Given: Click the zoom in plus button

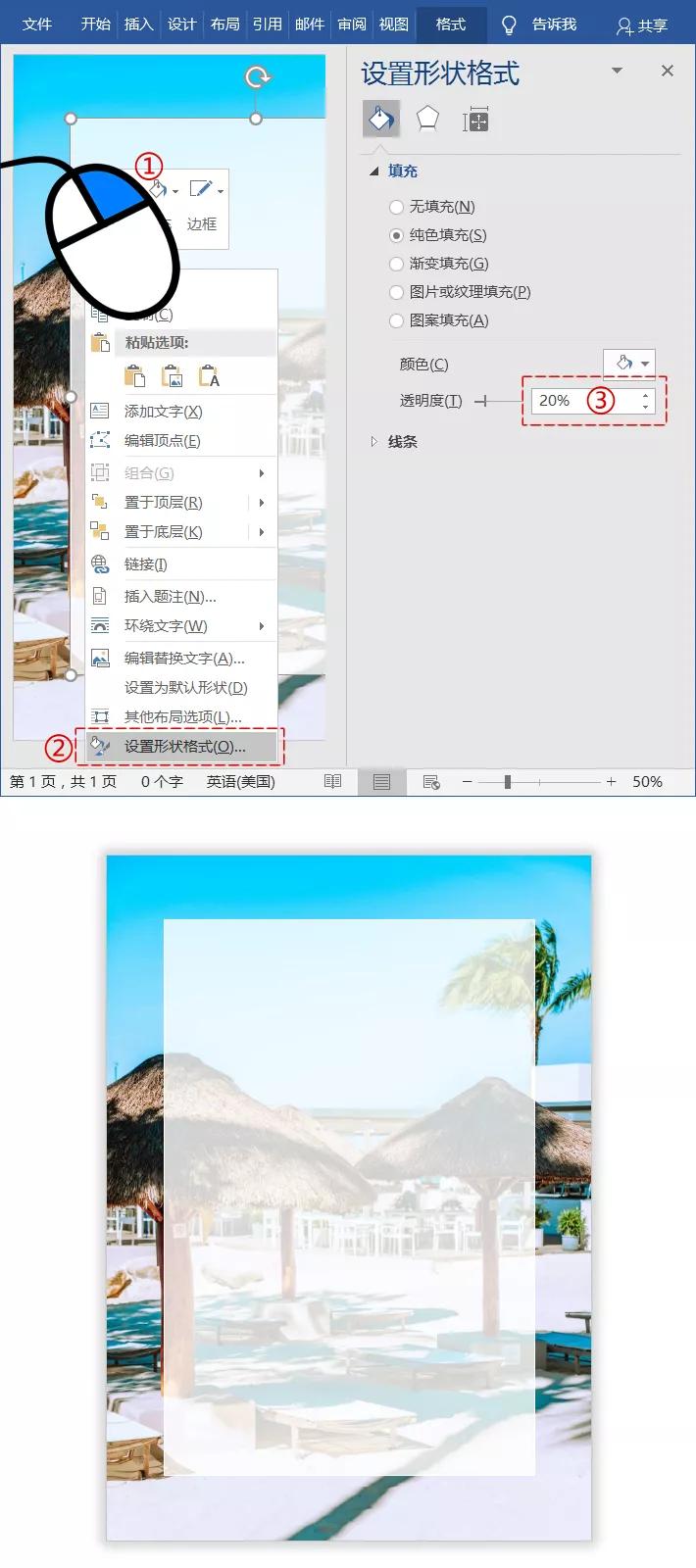Looking at the screenshot, I should point(611,782).
